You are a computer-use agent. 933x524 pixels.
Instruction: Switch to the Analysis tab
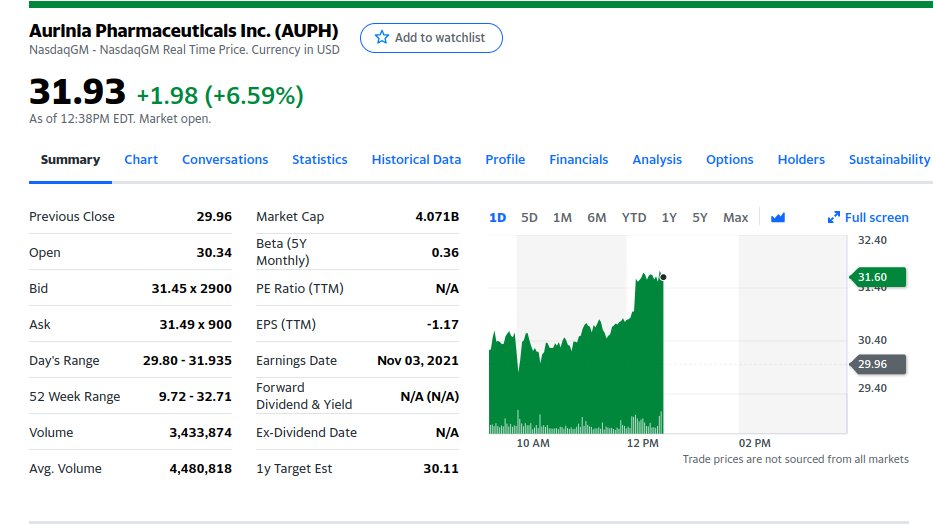657,159
